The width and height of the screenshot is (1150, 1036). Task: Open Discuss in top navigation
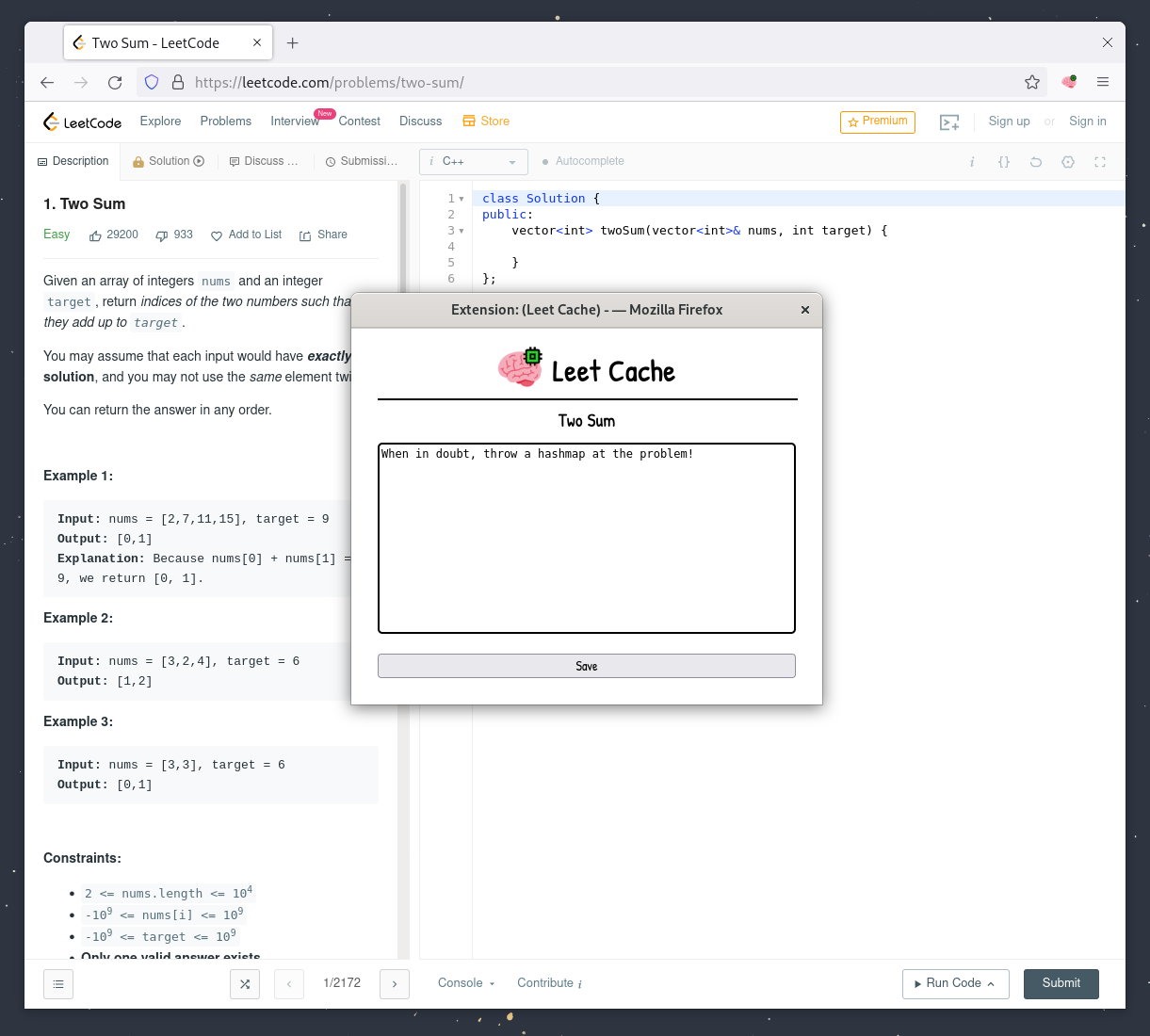420,121
